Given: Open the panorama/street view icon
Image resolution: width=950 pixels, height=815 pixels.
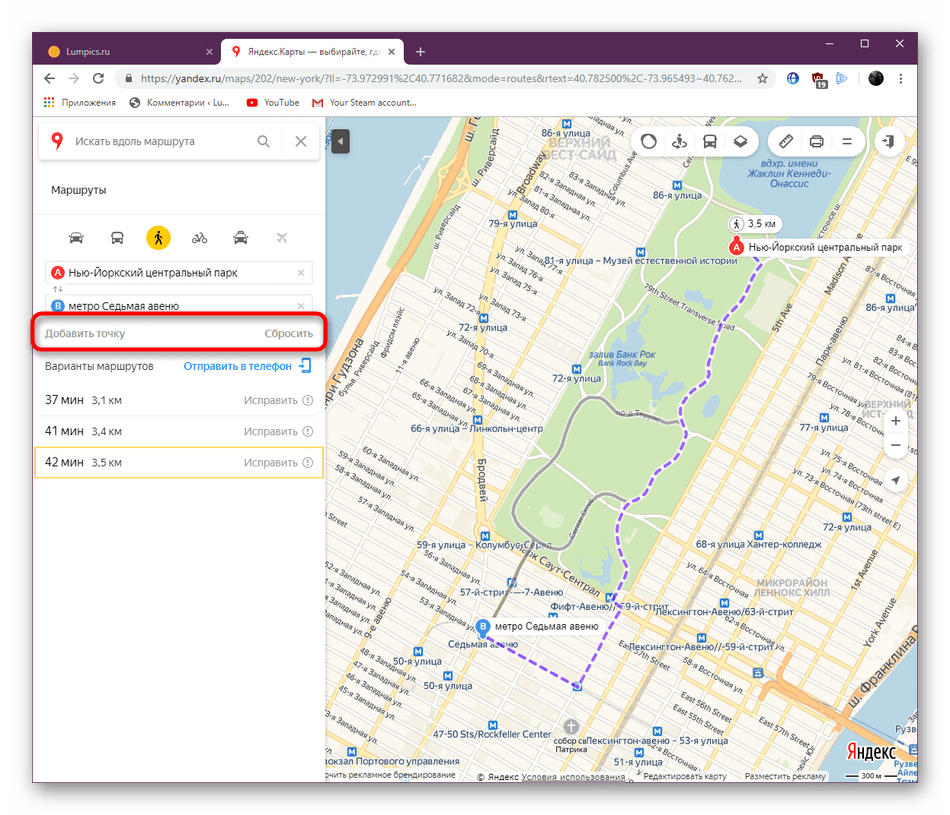Looking at the screenshot, I should click(x=679, y=141).
